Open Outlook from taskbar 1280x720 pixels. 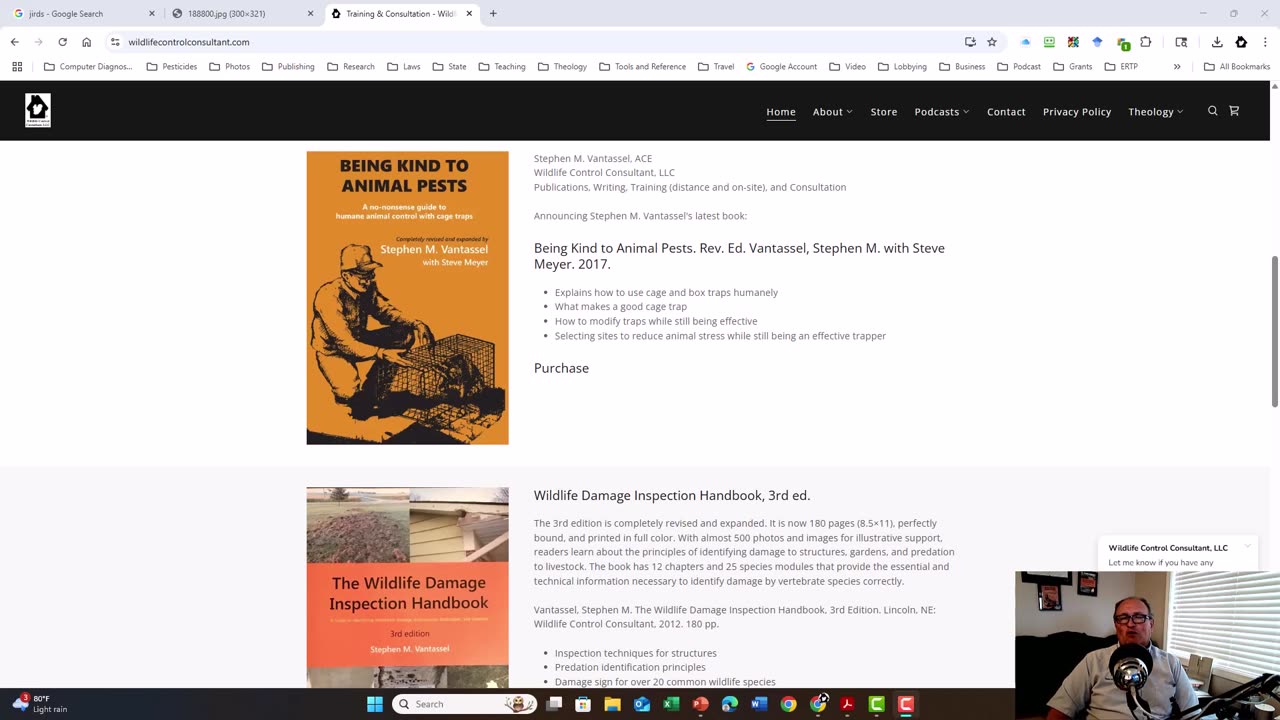tap(642, 704)
